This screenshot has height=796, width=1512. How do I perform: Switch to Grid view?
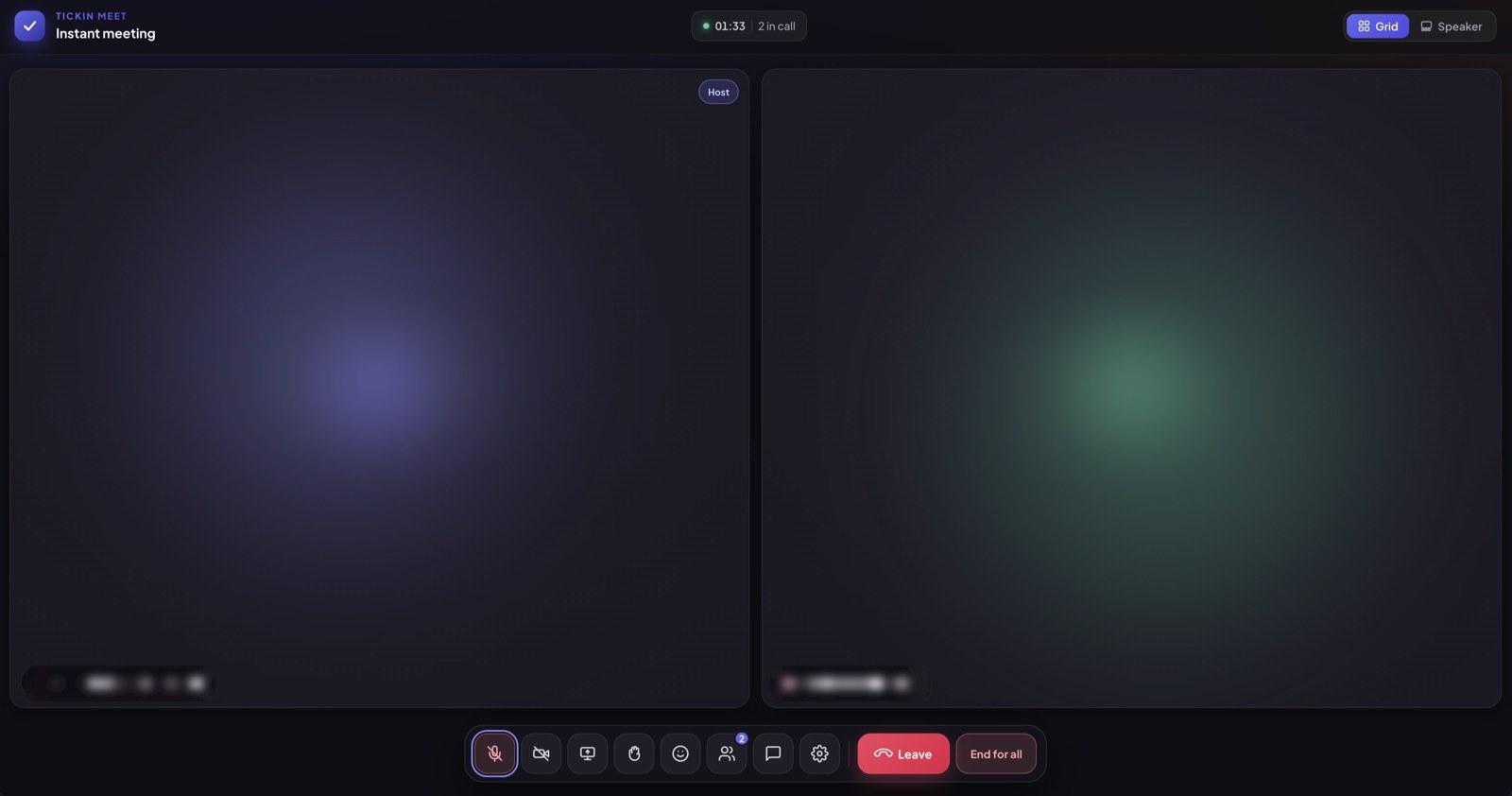pyautogui.click(x=1377, y=26)
